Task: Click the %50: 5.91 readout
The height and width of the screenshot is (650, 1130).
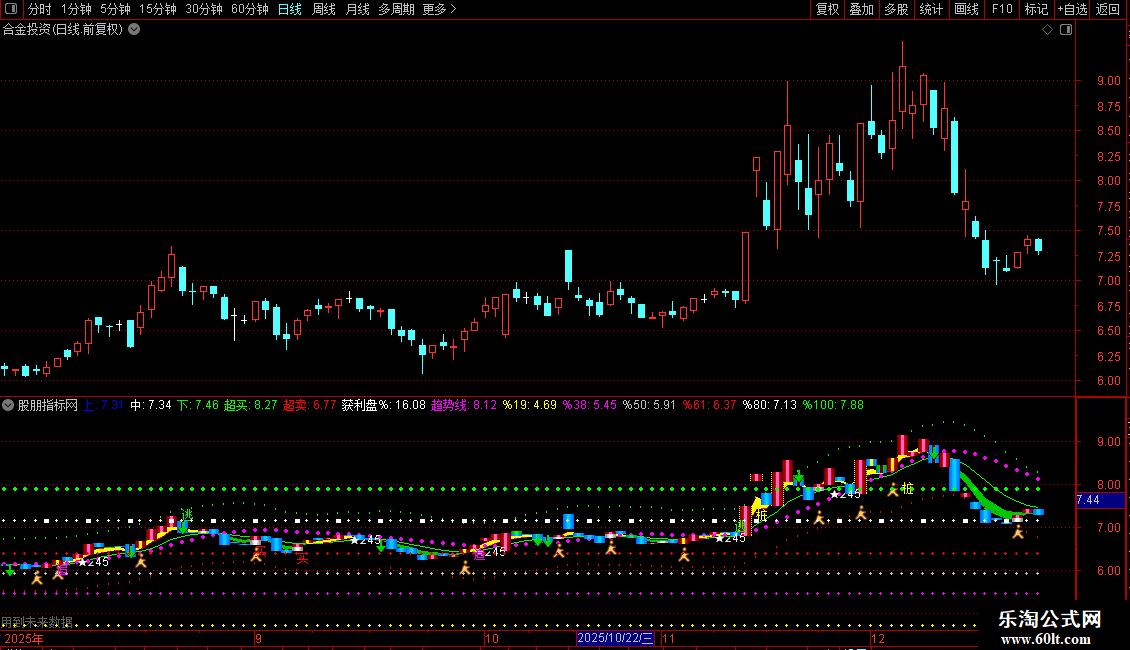Action: [x=649, y=405]
